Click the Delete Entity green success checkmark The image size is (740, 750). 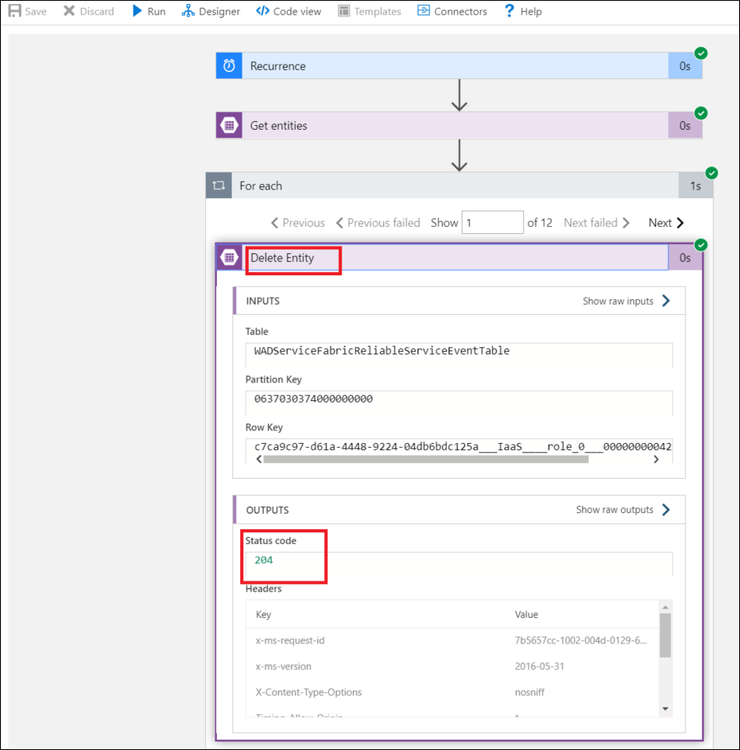coord(701,245)
